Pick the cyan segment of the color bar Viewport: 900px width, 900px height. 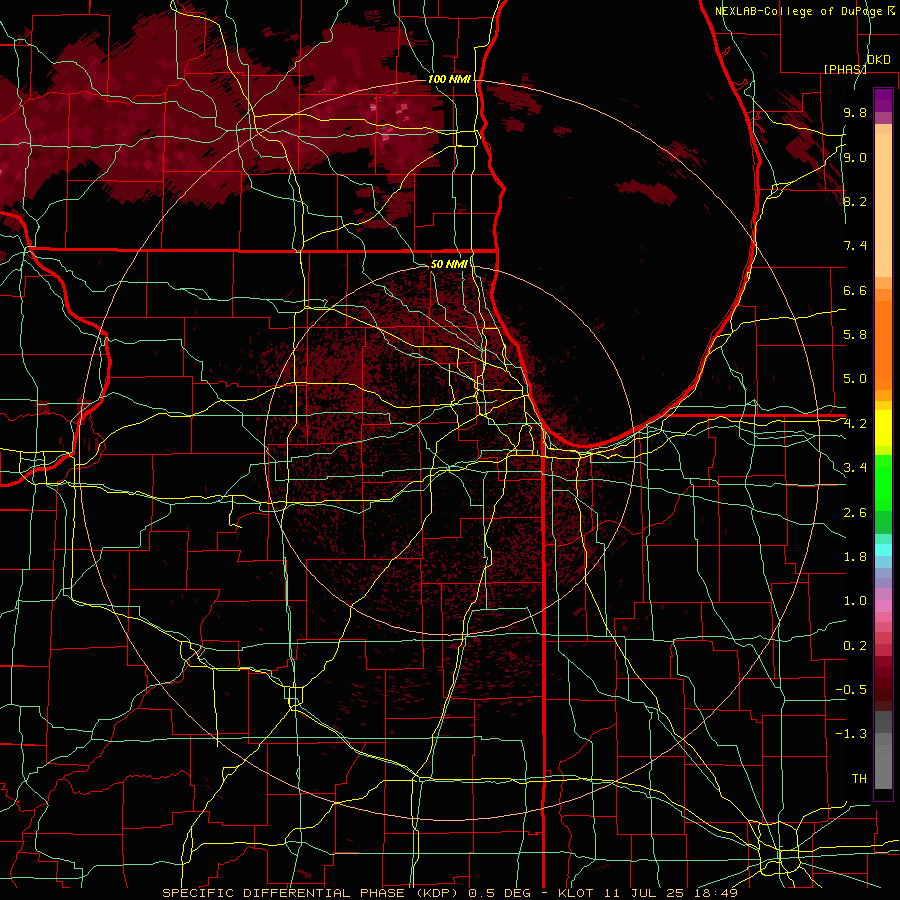click(883, 550)
